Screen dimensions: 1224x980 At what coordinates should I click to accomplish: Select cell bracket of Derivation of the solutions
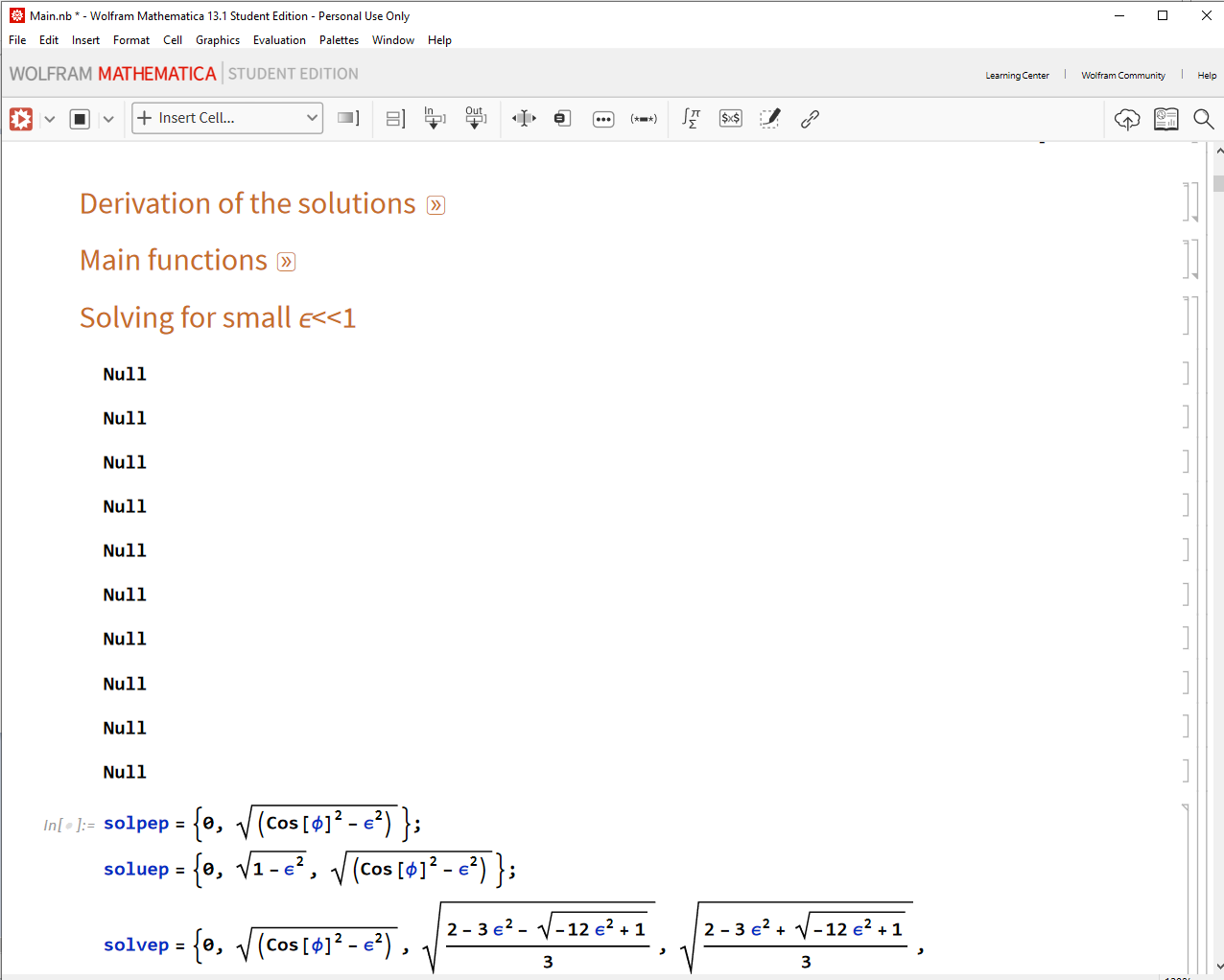(x=1188, y=202)
